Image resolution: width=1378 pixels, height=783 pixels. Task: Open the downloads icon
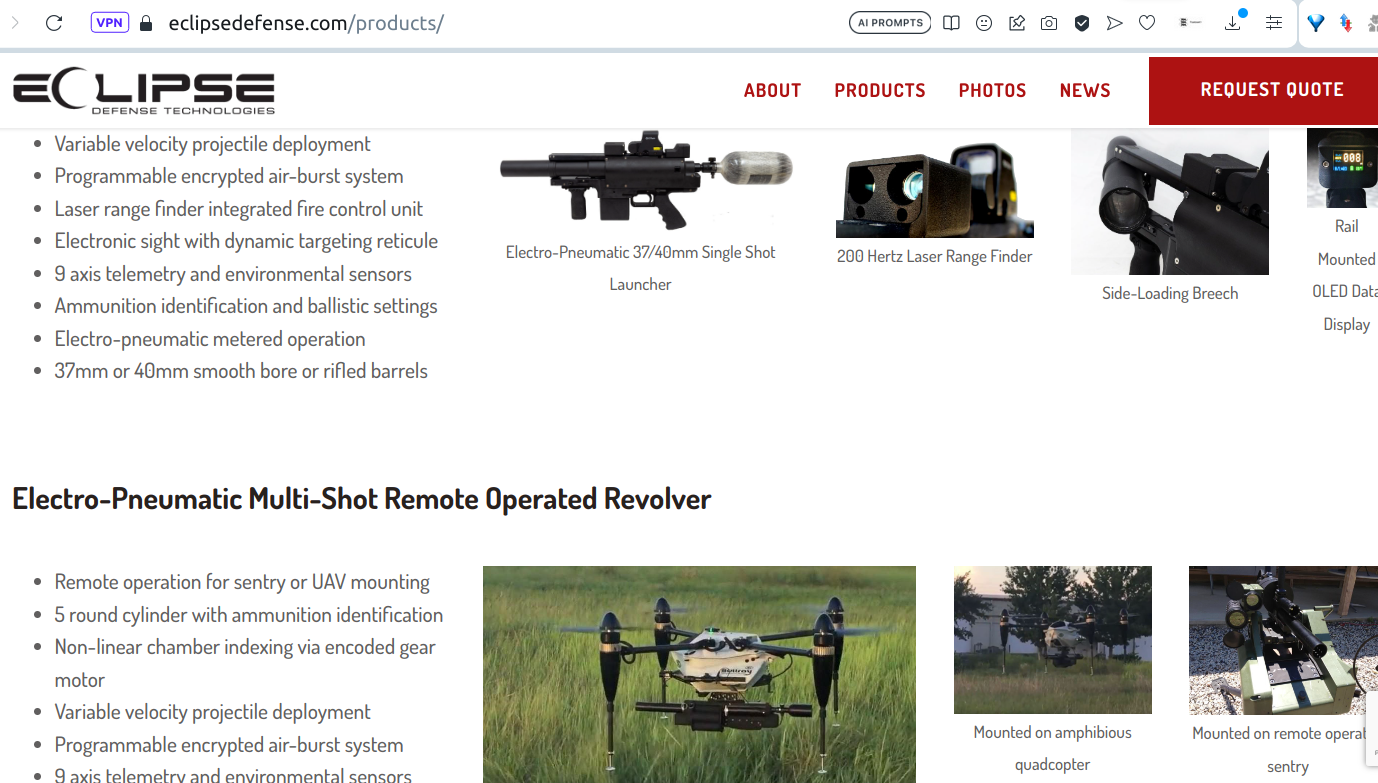(1233, 22)
